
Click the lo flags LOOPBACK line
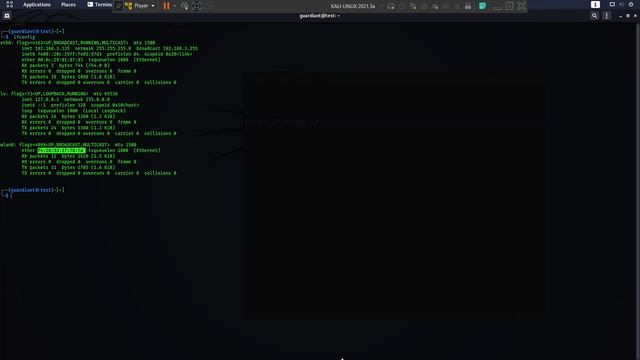59,93
